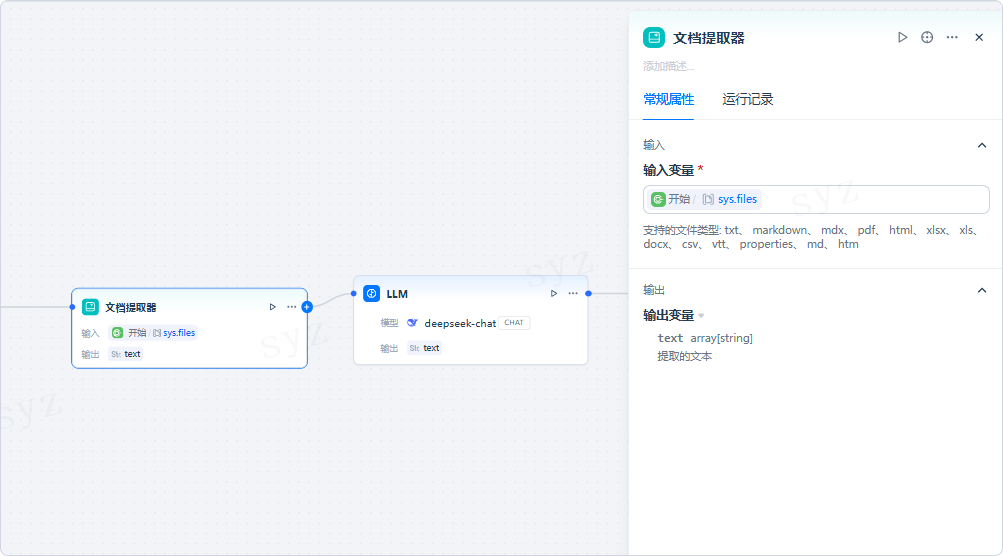Click the 文档提取器 title in the panel header
Viewport: 1003px width, 556px height.
coord(709,38)
